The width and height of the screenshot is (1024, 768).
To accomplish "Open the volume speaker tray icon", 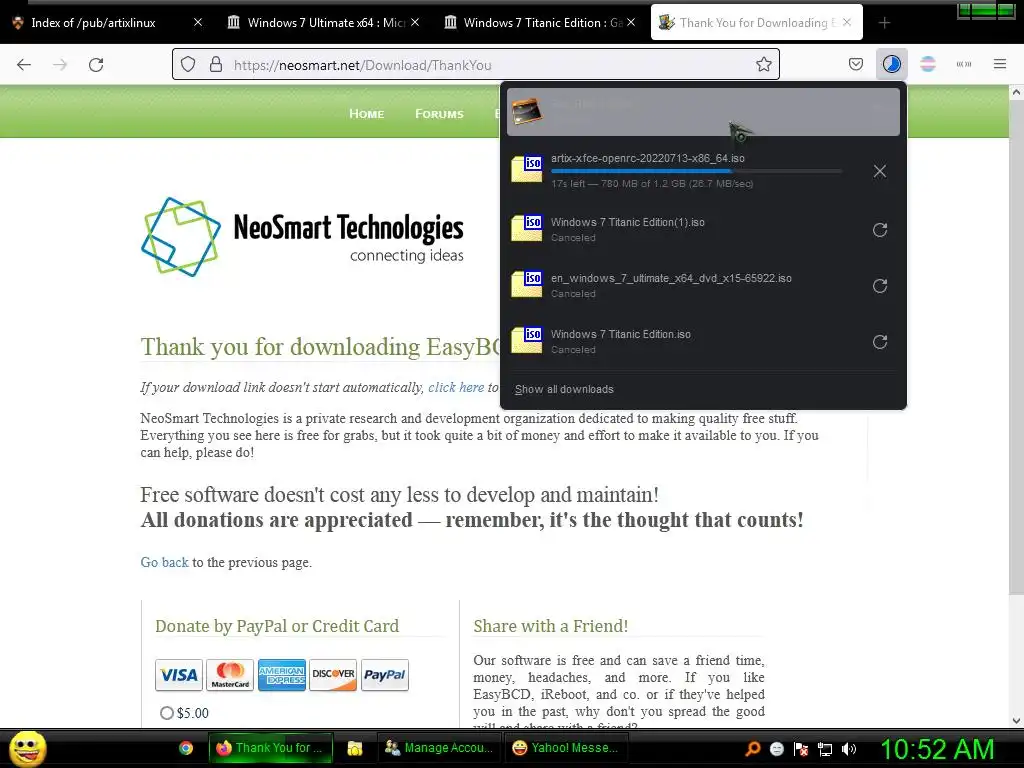I will [x=849, y=749].
